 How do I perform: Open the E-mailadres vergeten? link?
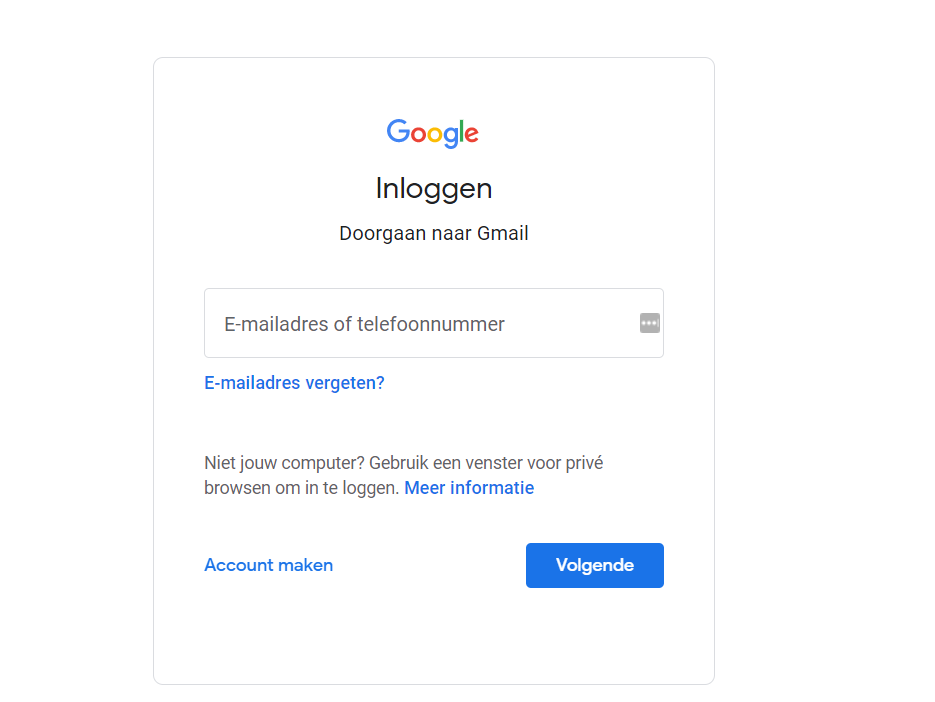coord(294,382)
